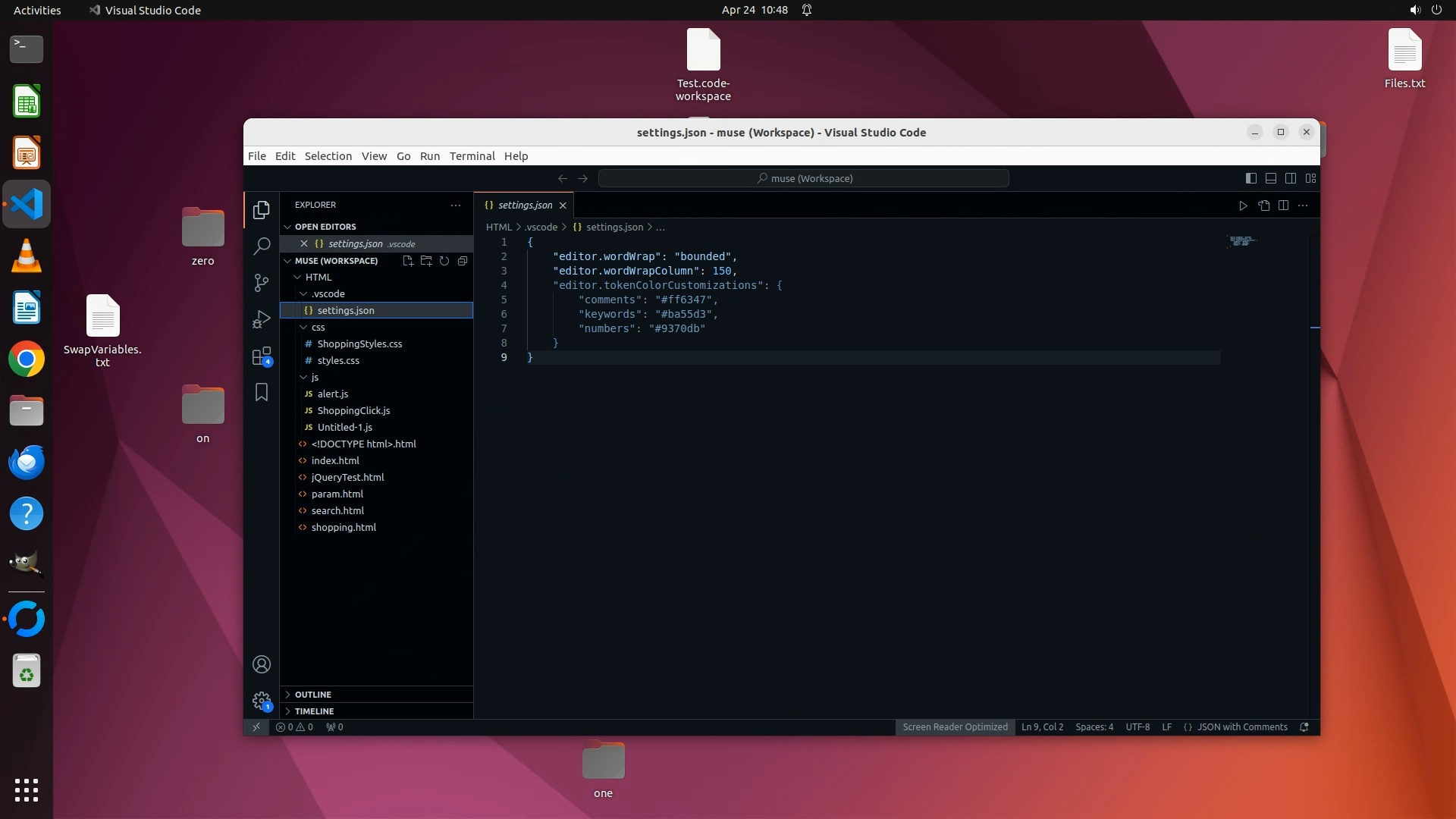The height and width of the screenshot is (819, 1456).
Task: Open the Selection menu
Action: 328,156
